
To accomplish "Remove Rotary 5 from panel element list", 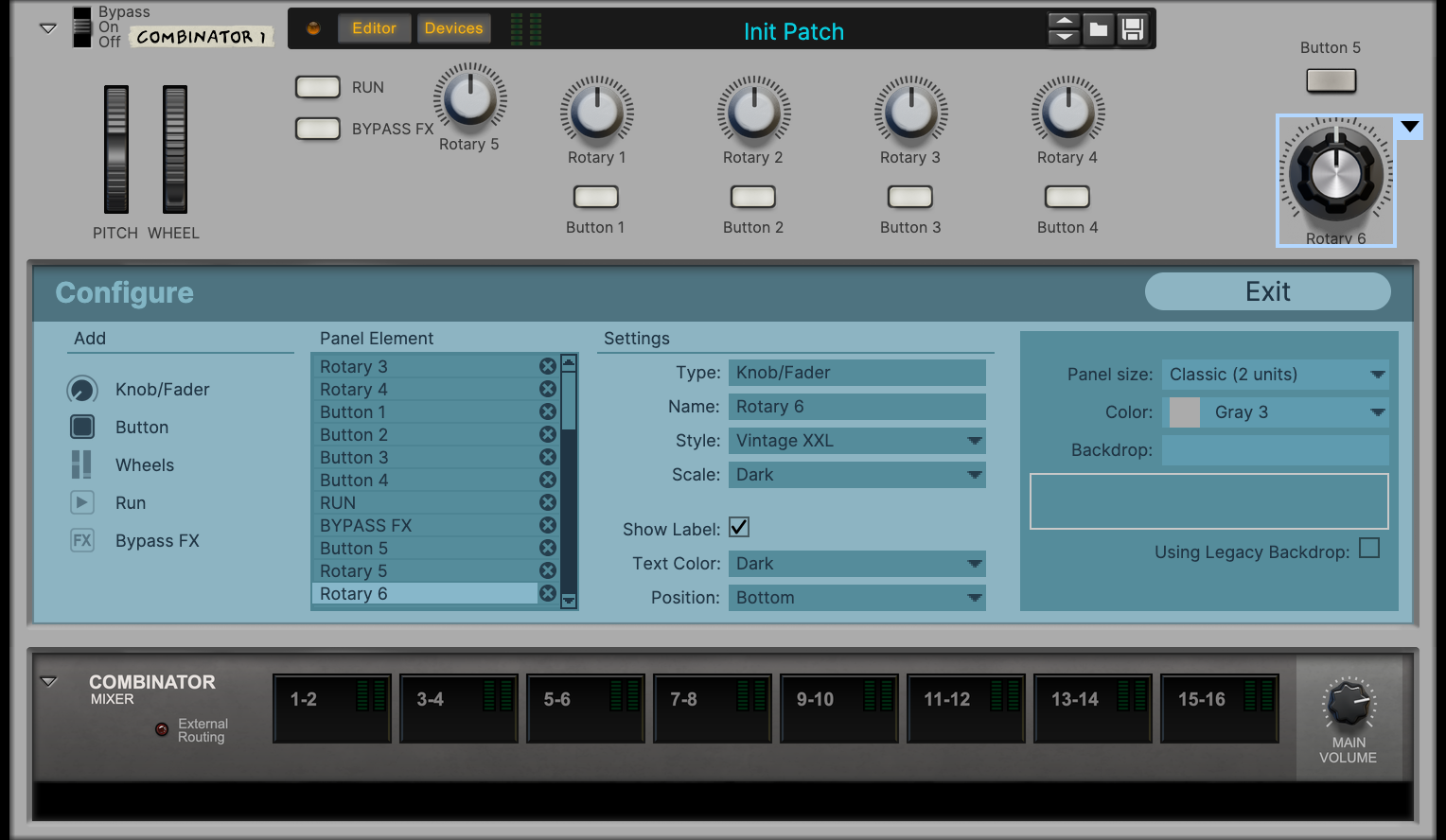I will tap(547, 570).
